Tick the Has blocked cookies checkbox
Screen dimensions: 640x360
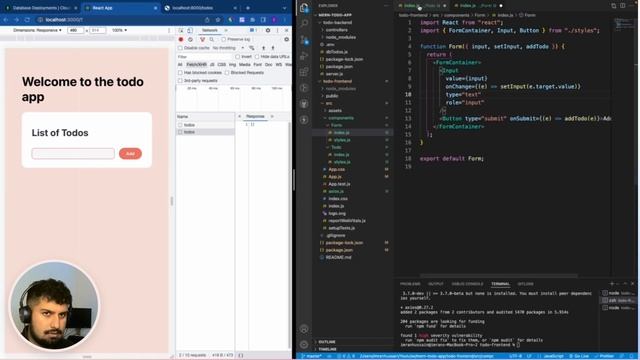click(180, 73)
